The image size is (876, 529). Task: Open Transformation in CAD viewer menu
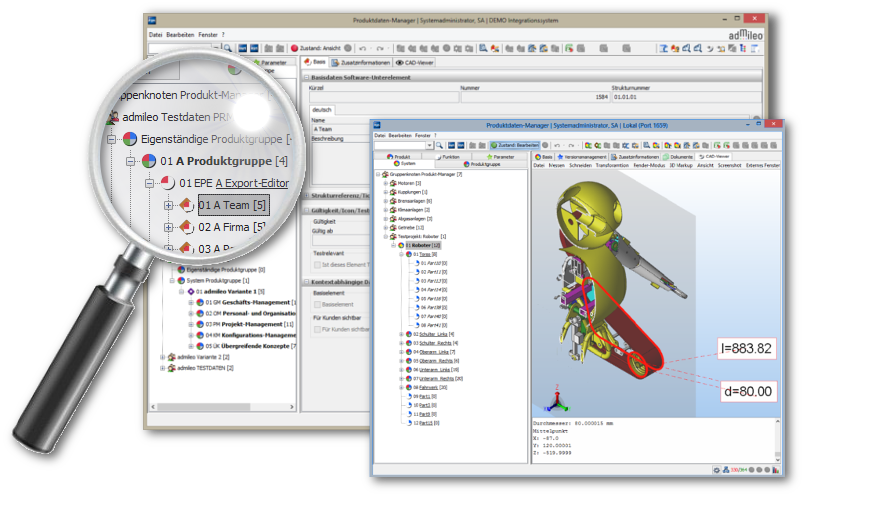coord(612,165)
